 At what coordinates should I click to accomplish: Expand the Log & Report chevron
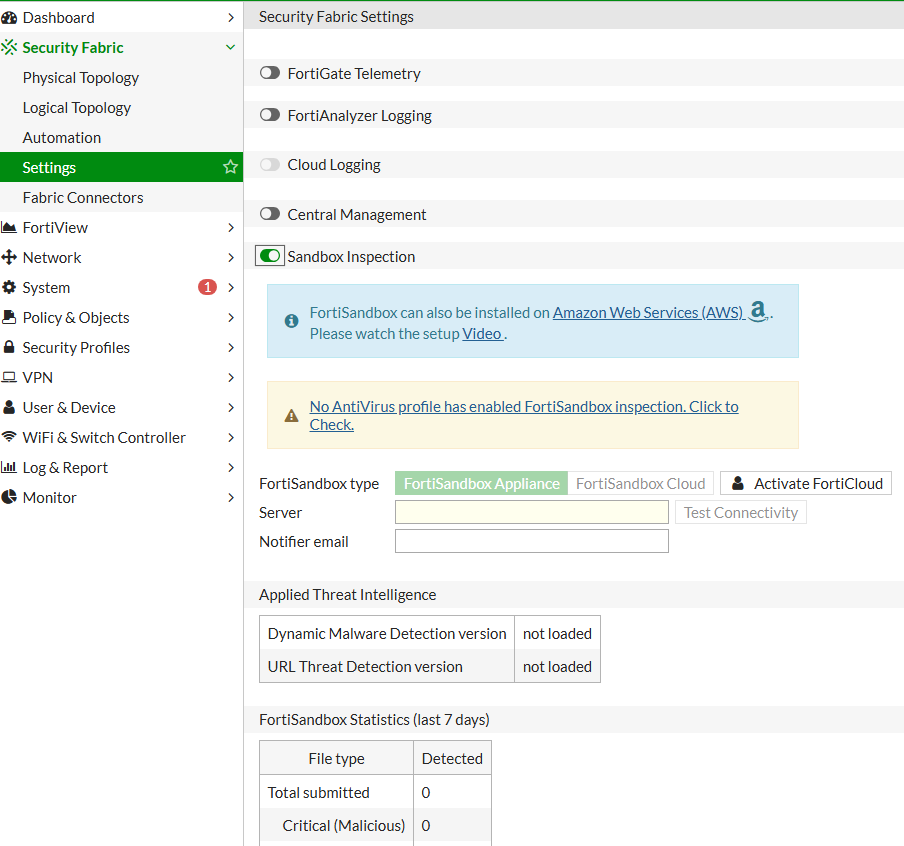(231, 467)
